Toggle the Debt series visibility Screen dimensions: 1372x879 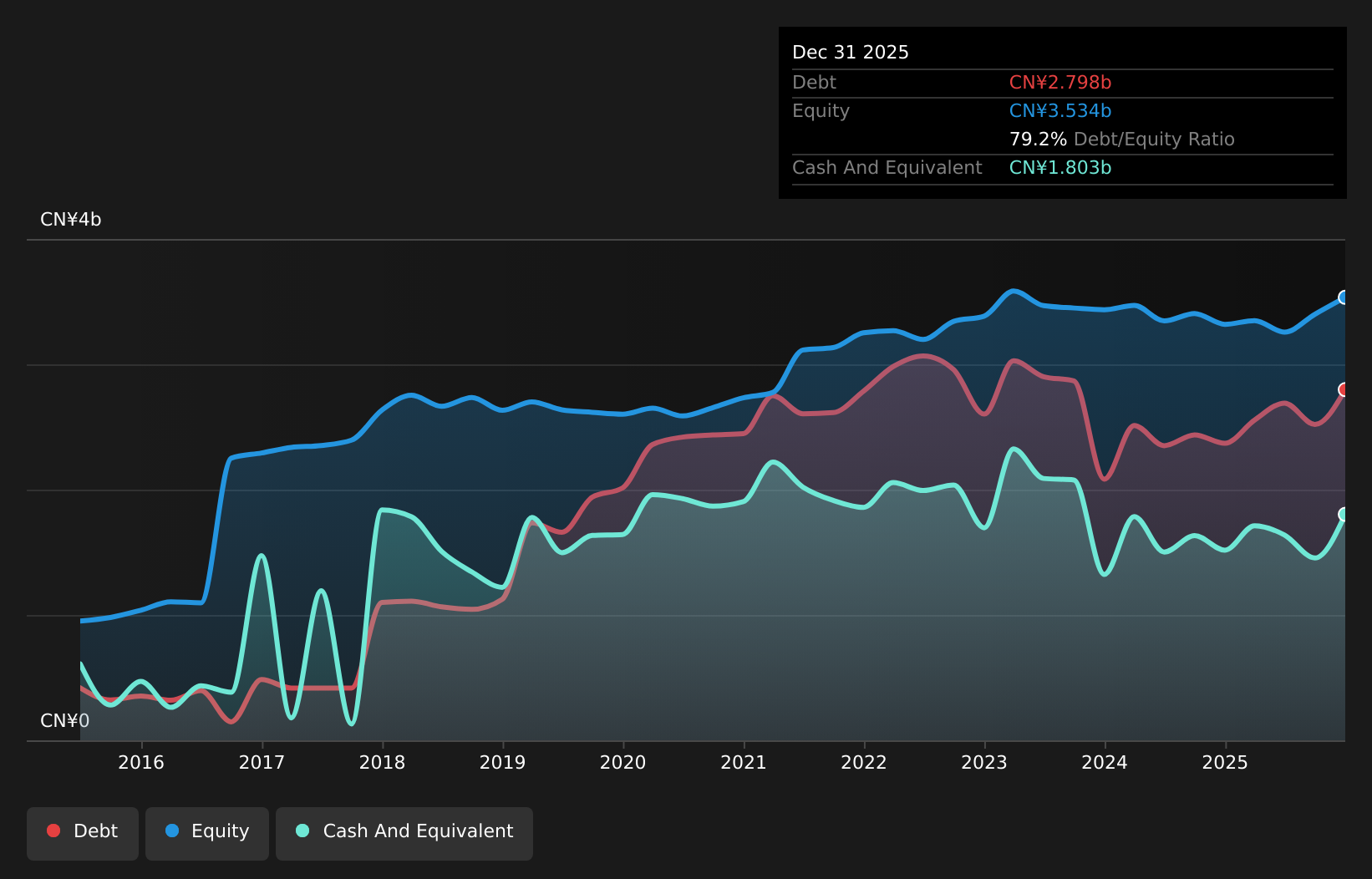82,832
